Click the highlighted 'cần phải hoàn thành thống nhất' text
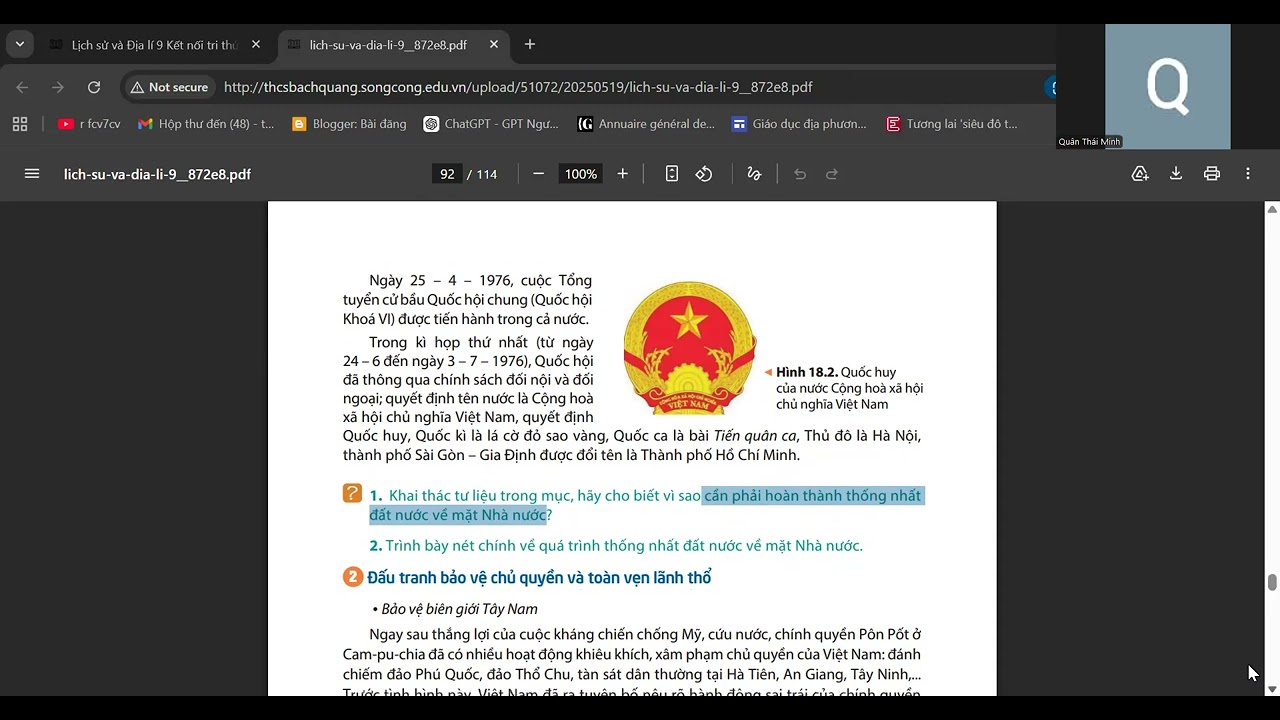Viewport: 1280px width, 720px height. 813,495
